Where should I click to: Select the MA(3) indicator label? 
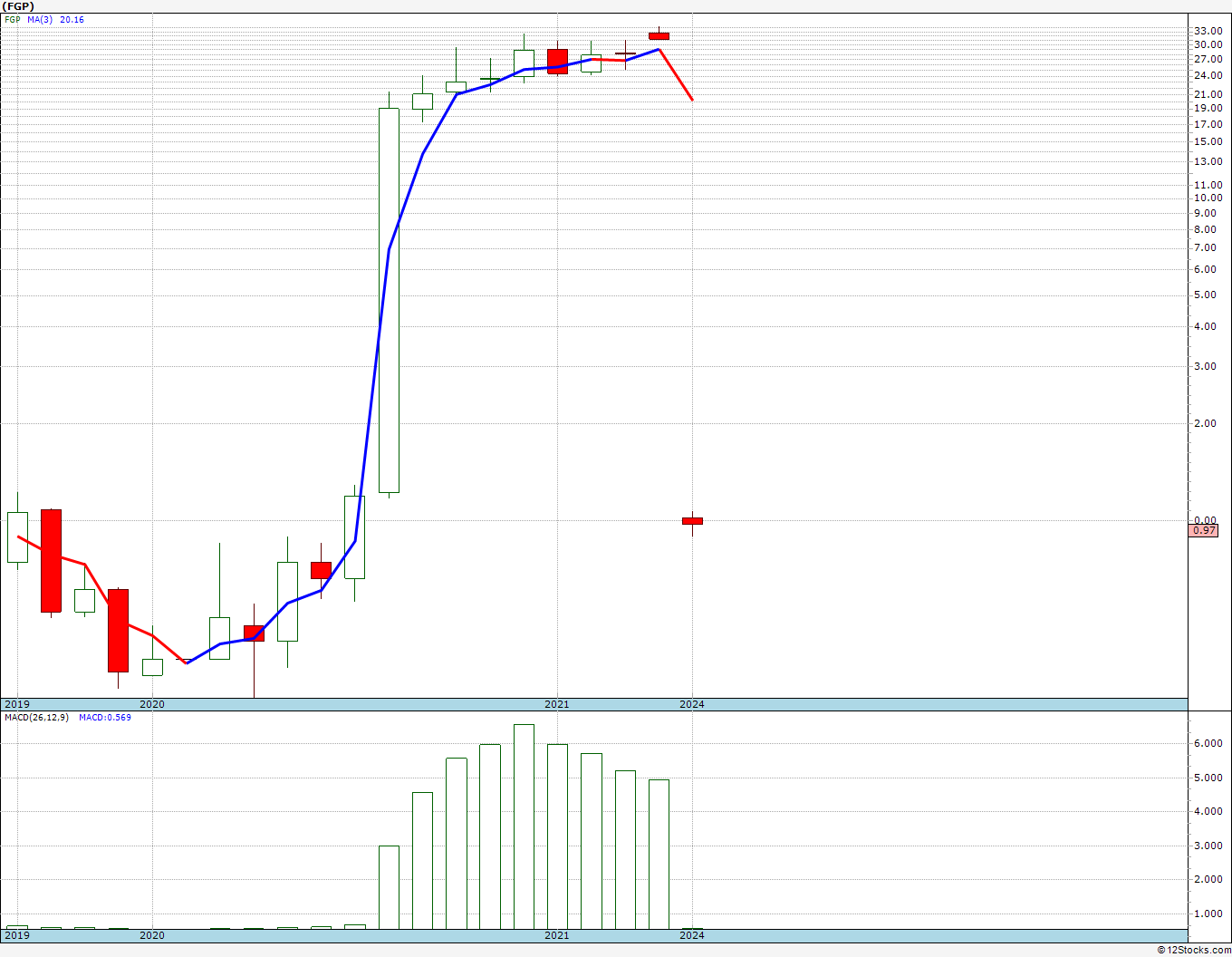(40, 19)
